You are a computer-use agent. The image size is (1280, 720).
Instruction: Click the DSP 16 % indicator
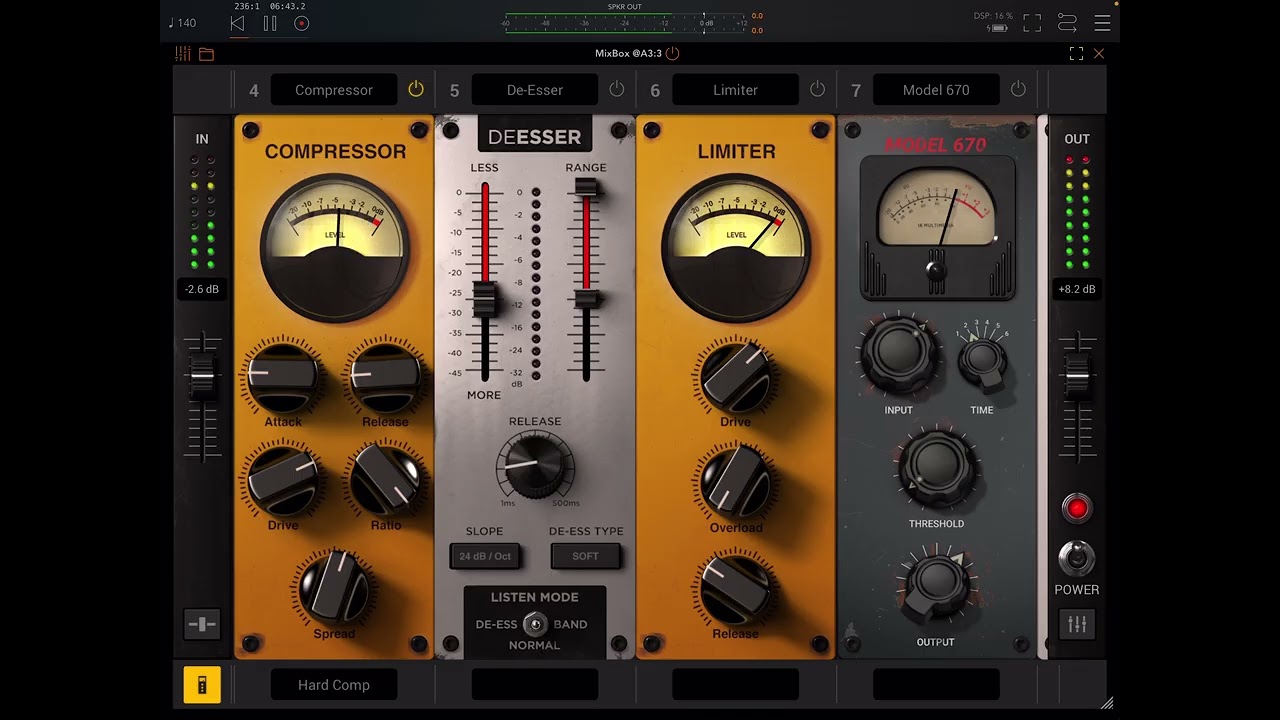[x=993, y=17]
